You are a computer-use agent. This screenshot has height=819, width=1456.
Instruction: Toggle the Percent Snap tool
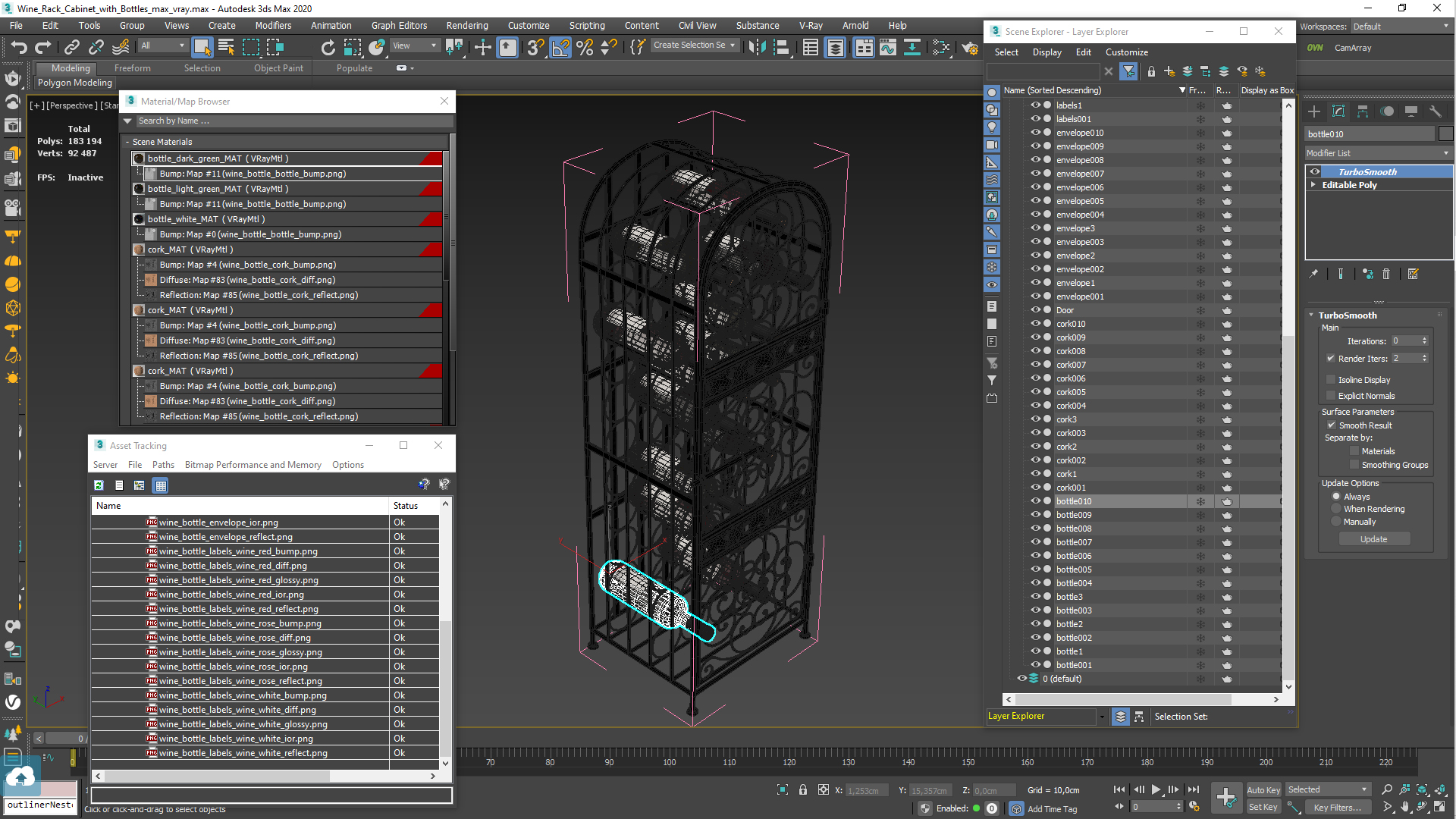coord(585,48)
